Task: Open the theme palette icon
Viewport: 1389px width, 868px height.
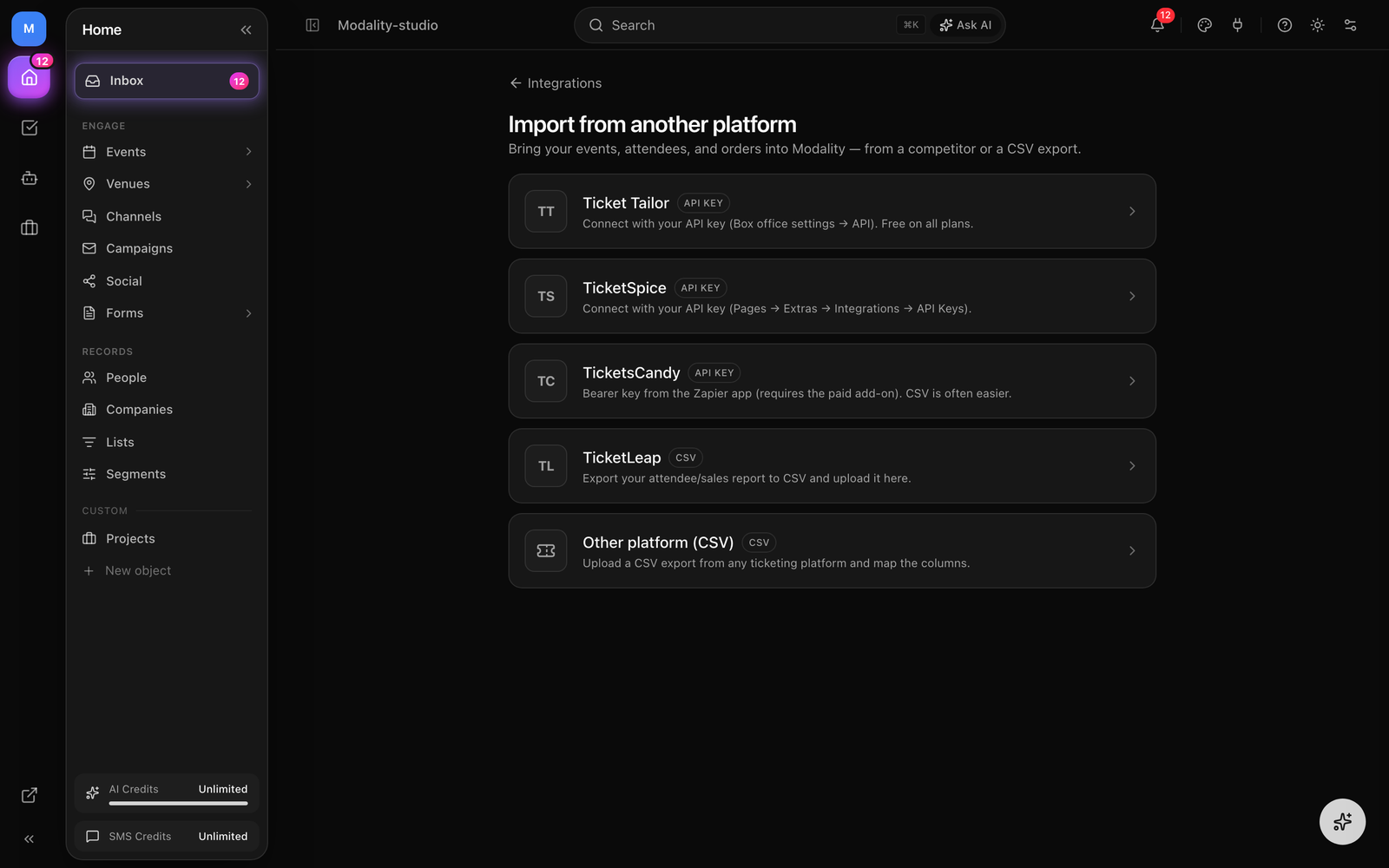Action: 1204,25
